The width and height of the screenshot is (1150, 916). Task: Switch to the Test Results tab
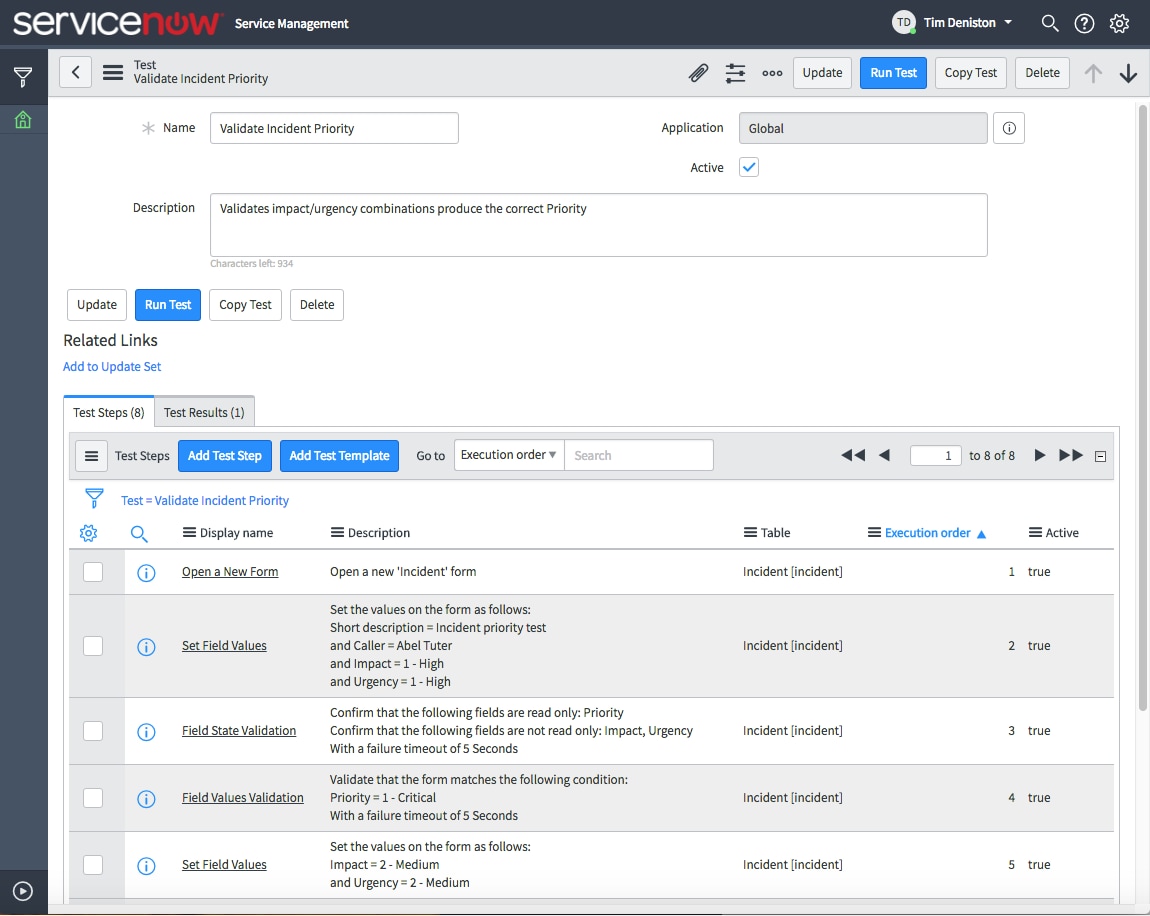(204, 411)
